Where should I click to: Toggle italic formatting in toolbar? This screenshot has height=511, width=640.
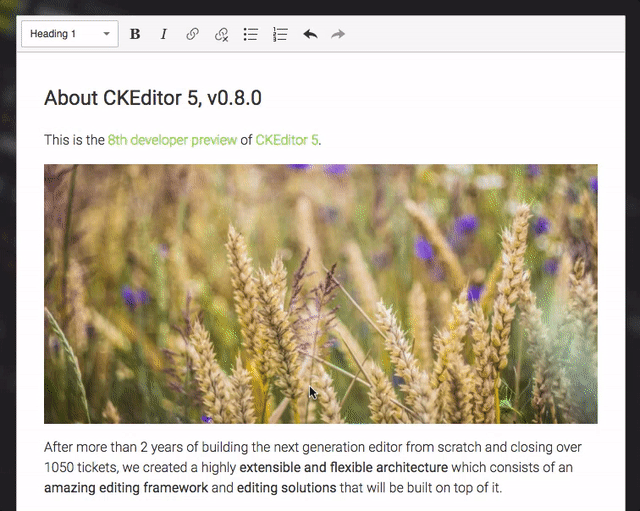click(164, 34)
